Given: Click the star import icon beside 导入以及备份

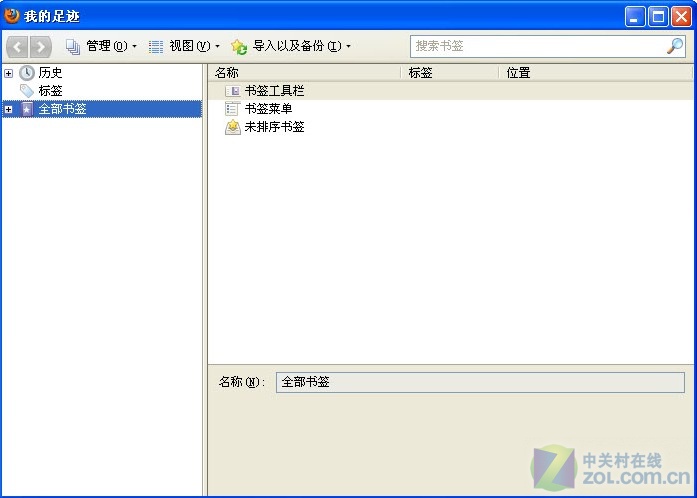Looking at the screenshot, I should coord(239,46).
